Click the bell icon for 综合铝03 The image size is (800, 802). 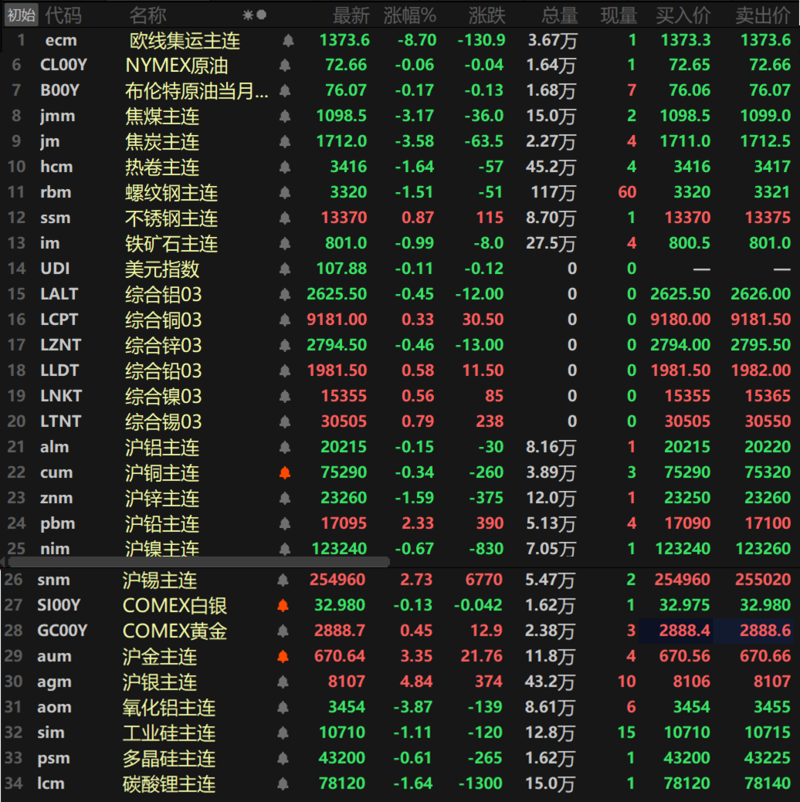click(x=285, y=294)
